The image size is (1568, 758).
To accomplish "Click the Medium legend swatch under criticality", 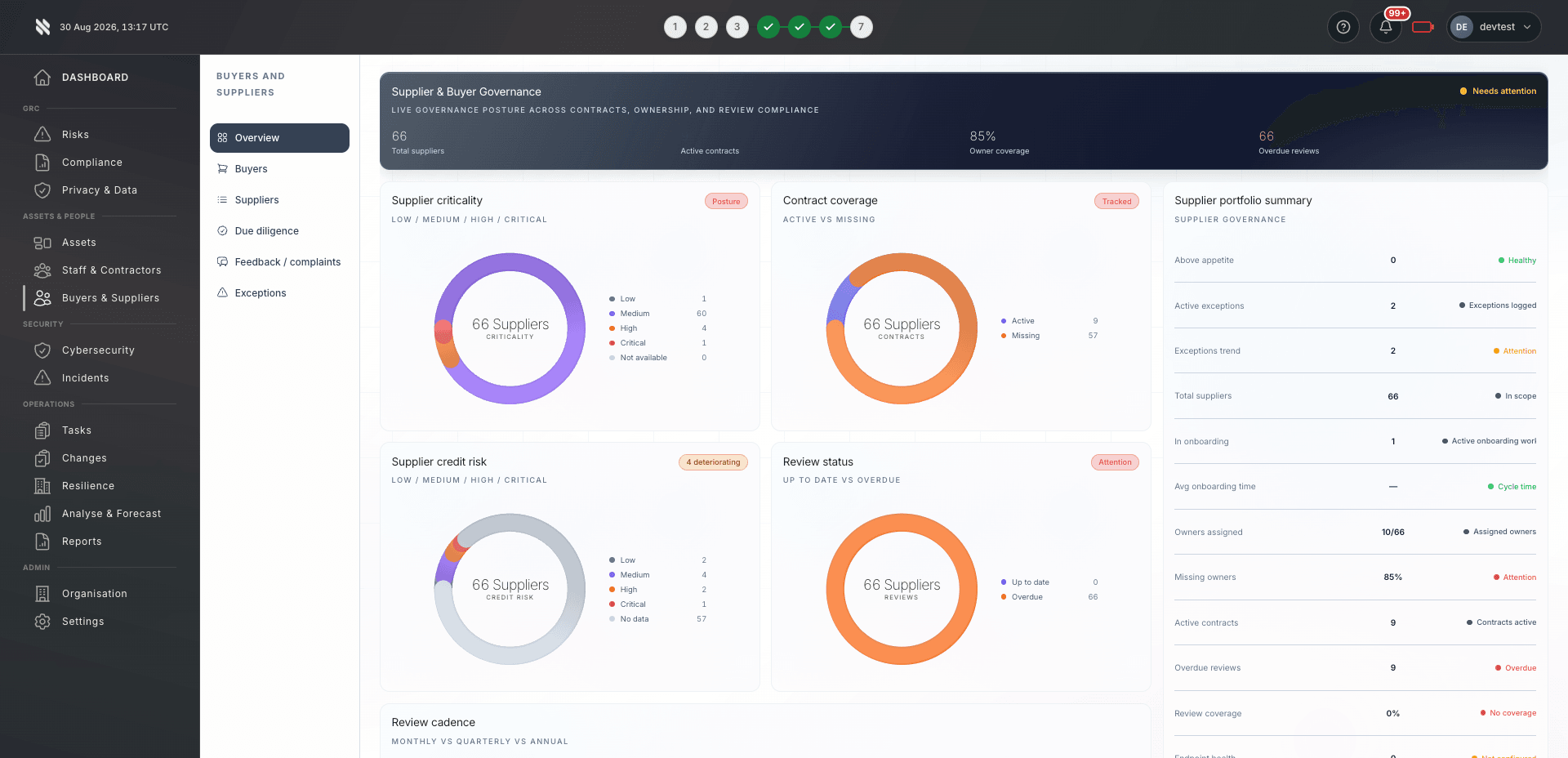I will click(612, 314).
